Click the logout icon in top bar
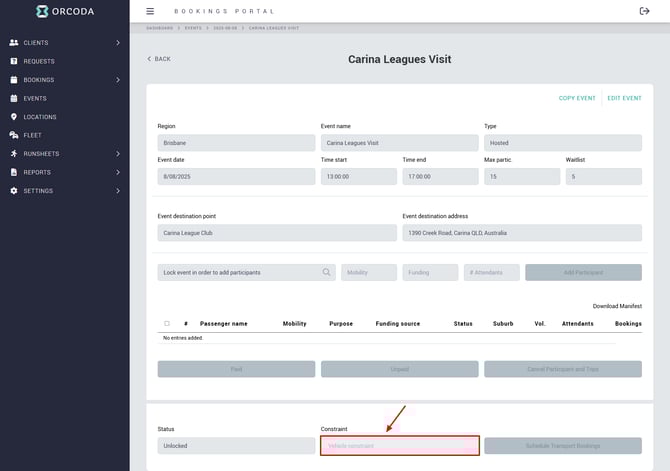This screenshot has height=471, width=670. pyautogui.click(x=644, y=11)
